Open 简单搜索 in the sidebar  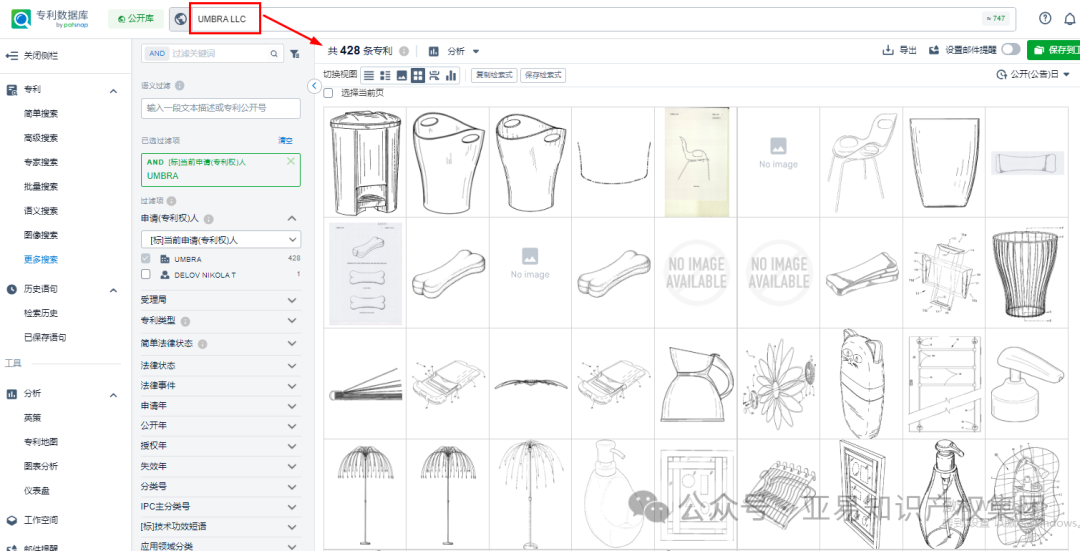(41, 114)
